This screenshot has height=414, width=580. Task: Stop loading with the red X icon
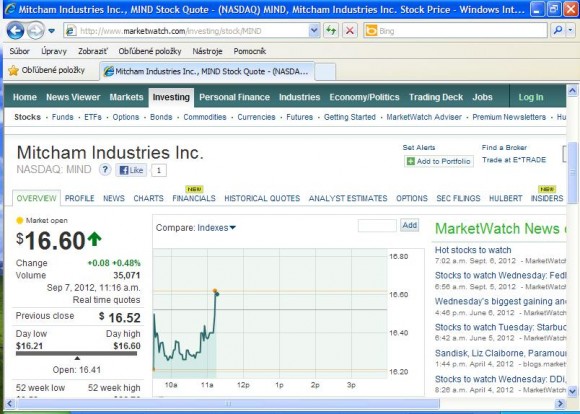350,31
